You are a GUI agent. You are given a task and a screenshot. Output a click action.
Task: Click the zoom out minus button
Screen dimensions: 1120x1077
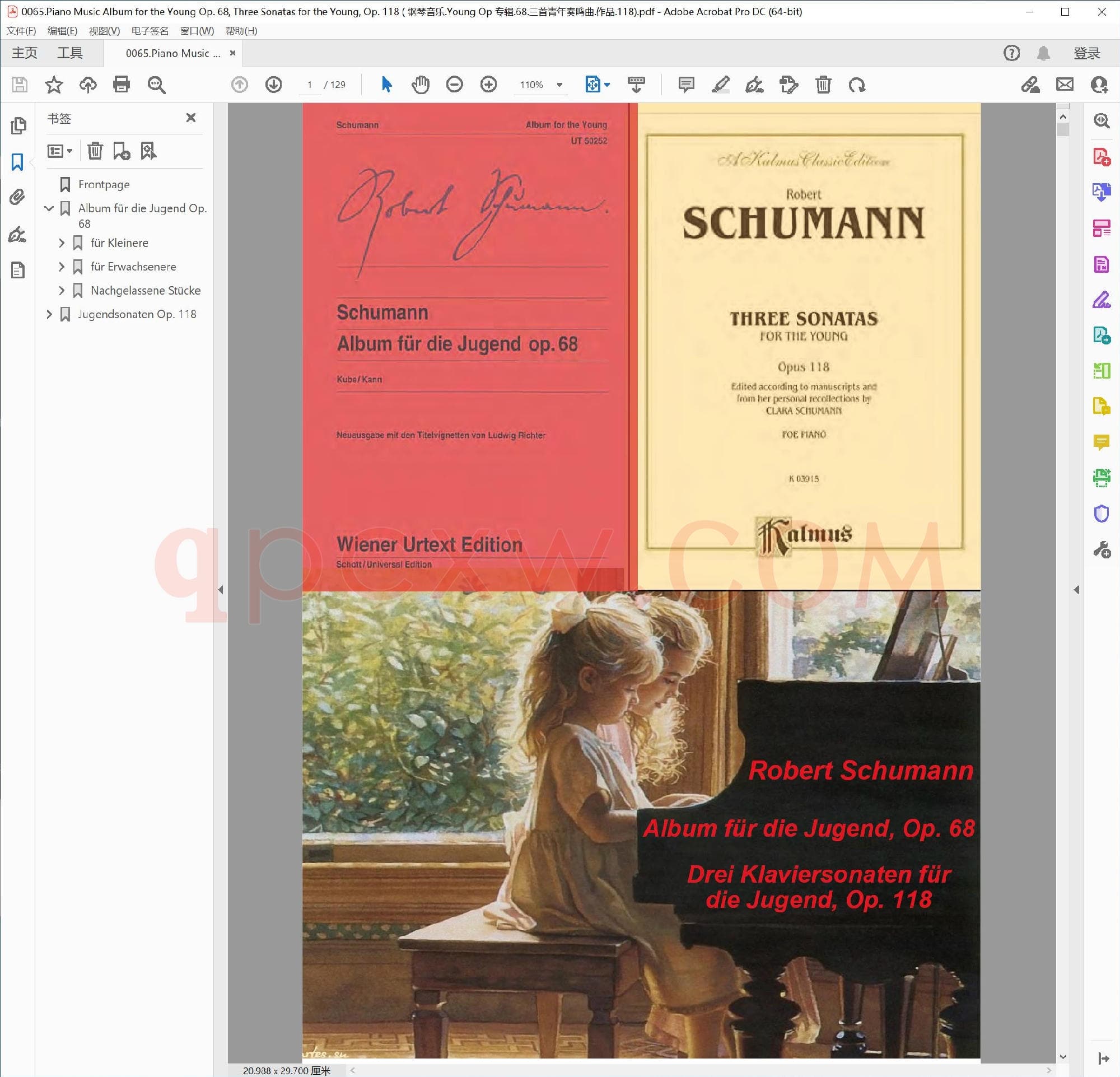pyautogui.click(x=454, y=85)
